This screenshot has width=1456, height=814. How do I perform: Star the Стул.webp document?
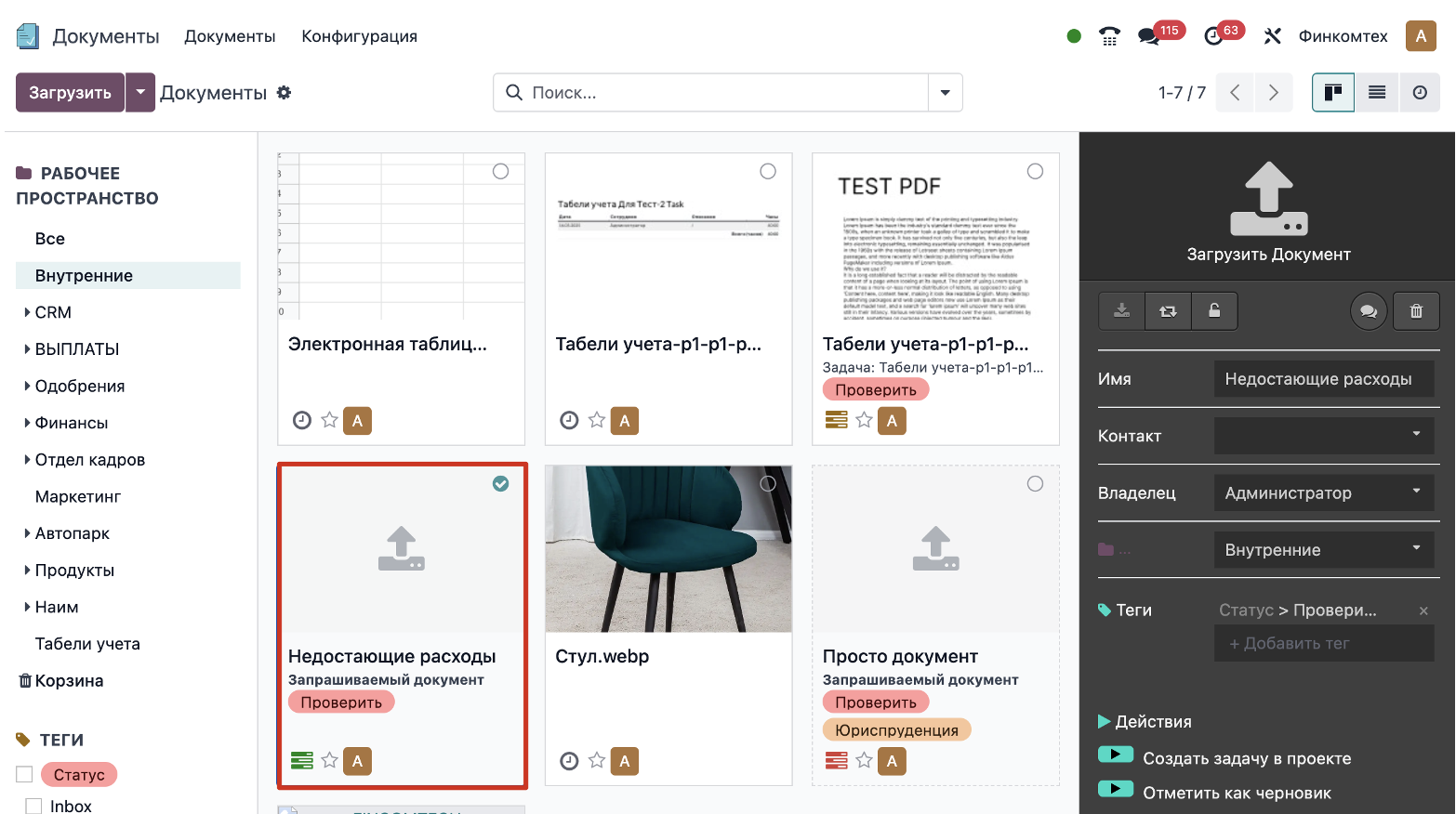[x=597, y=761]
